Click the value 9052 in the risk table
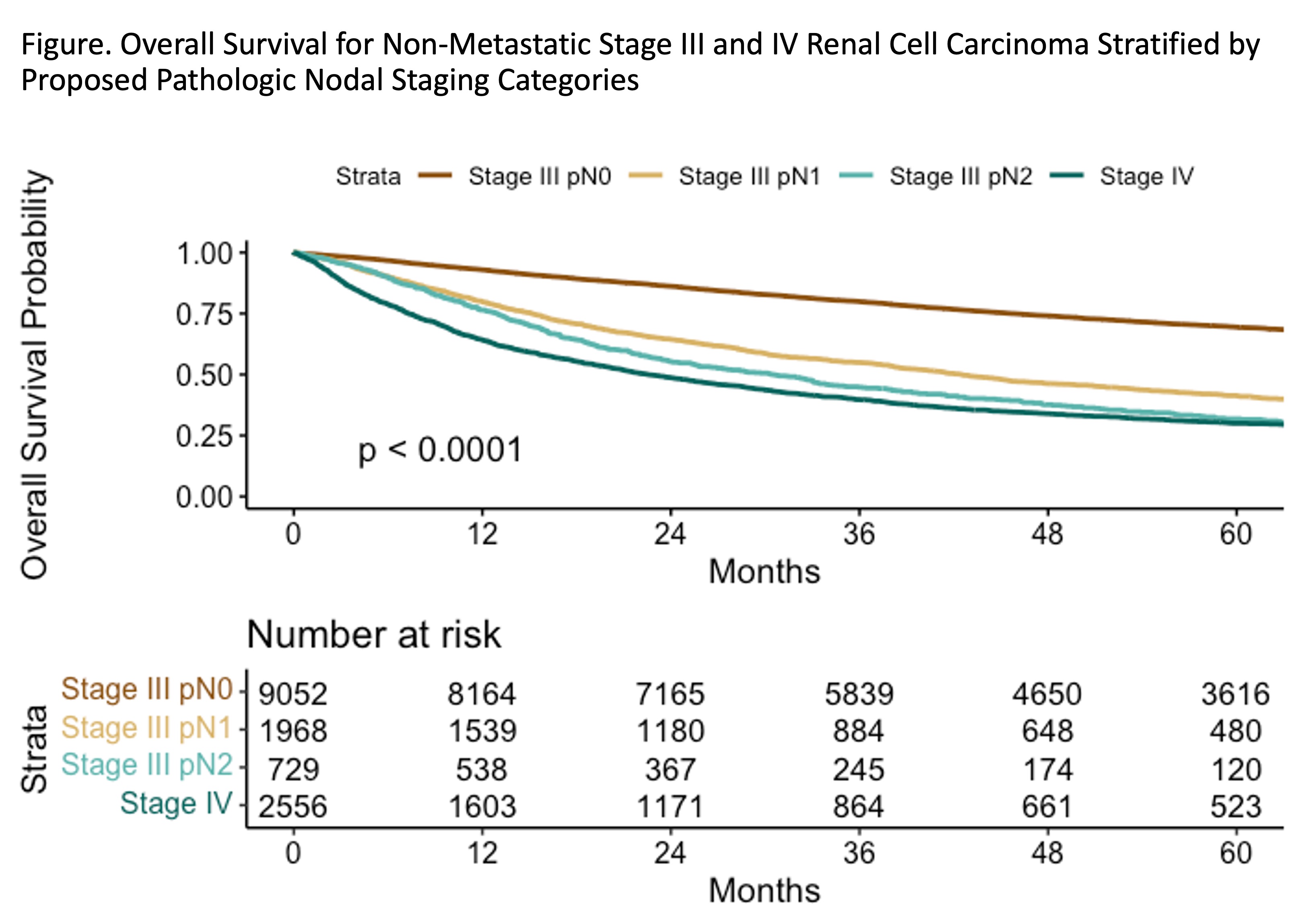The image size is (1313, 924). [x=293, y=694]
